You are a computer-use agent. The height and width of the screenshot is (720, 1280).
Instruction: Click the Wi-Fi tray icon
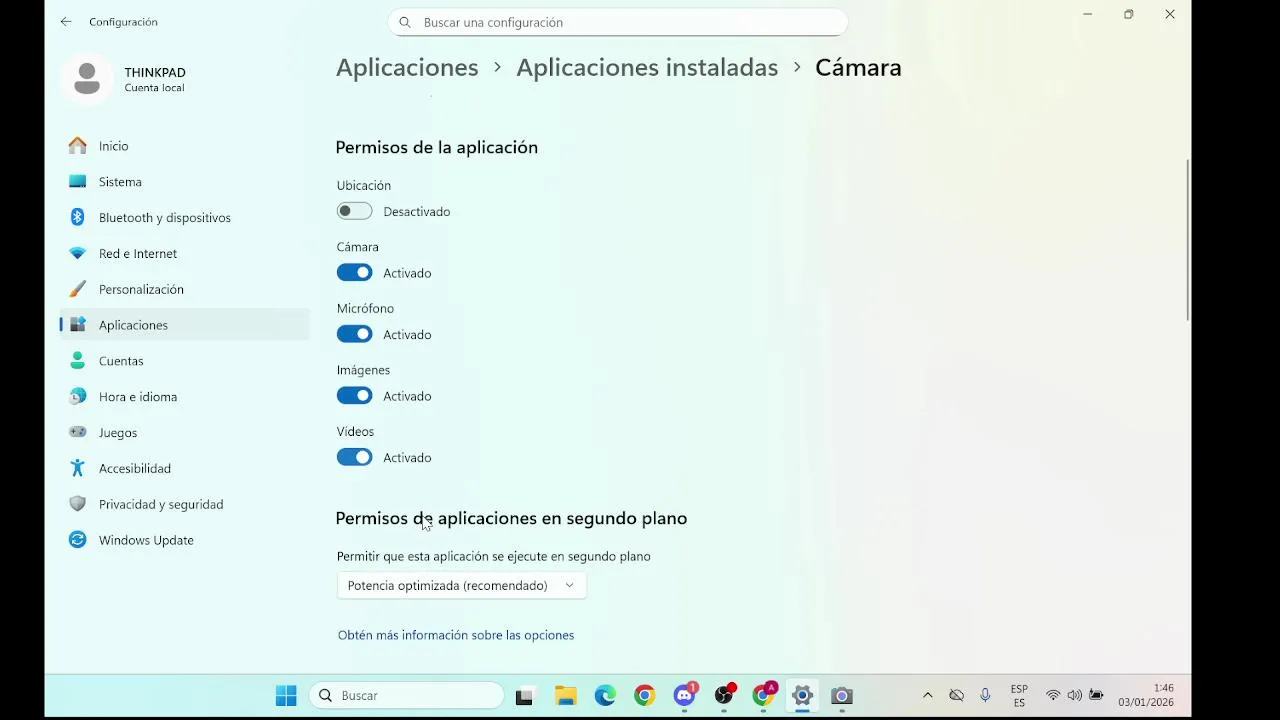(1053, 696)
